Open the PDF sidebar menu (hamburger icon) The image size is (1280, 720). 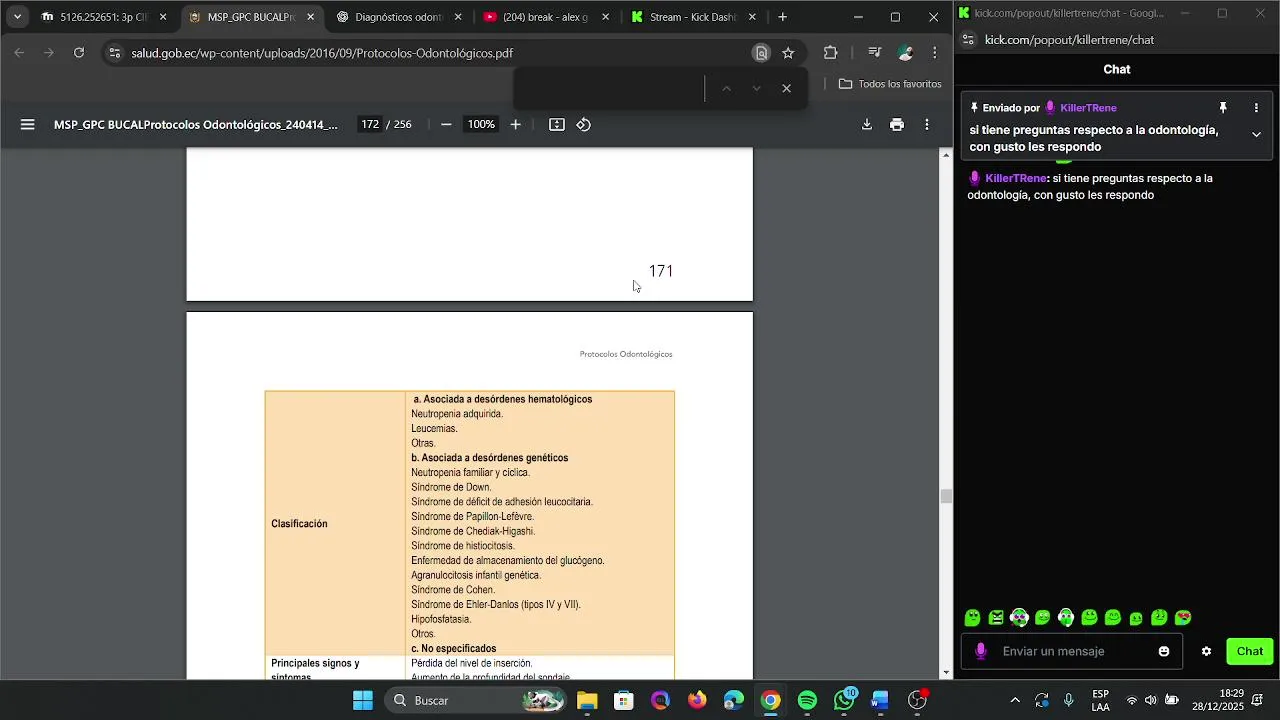coord(27,124)
